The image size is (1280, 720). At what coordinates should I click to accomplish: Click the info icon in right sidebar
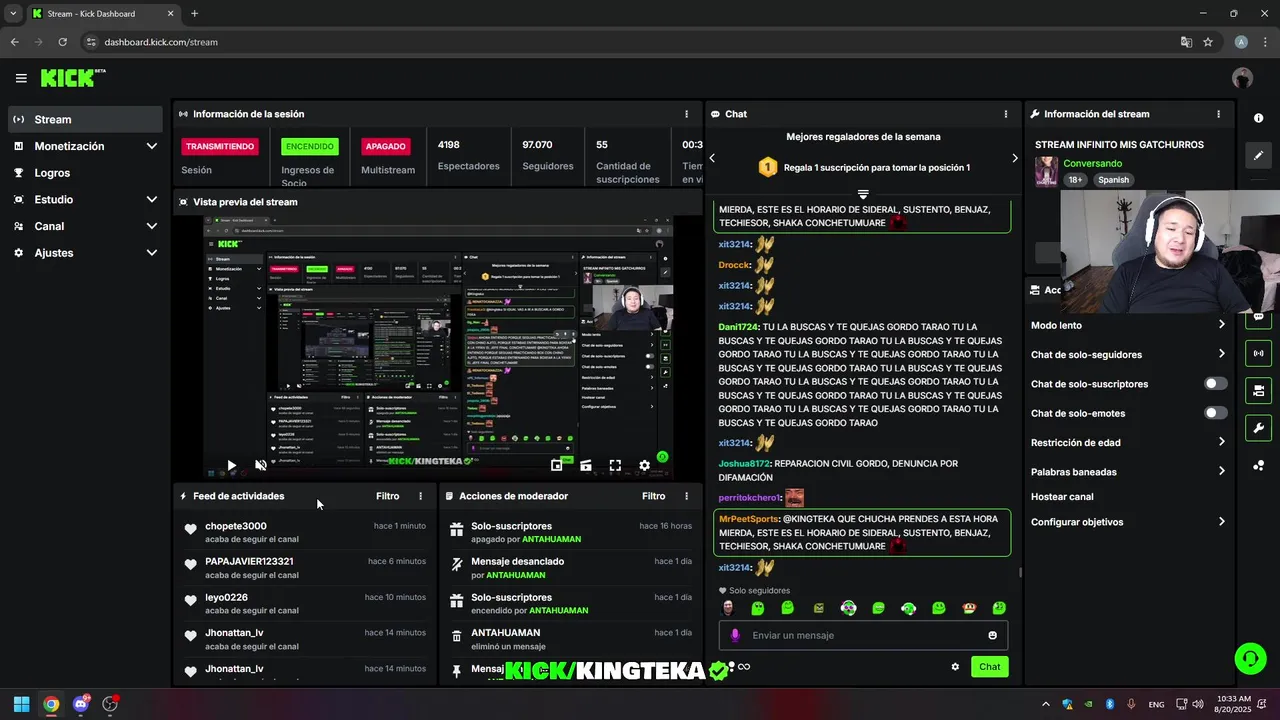click(x=1258, y=118)
